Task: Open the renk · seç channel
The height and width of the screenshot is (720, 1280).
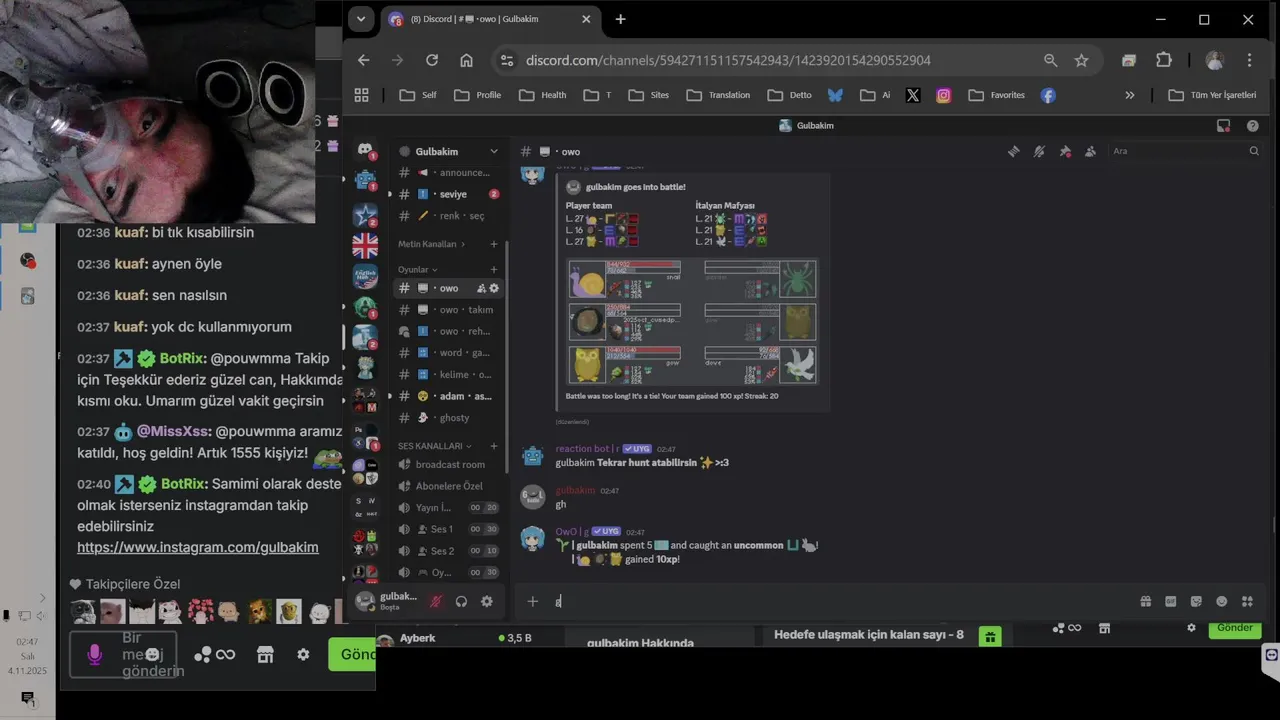Action: tap(447, 216)
